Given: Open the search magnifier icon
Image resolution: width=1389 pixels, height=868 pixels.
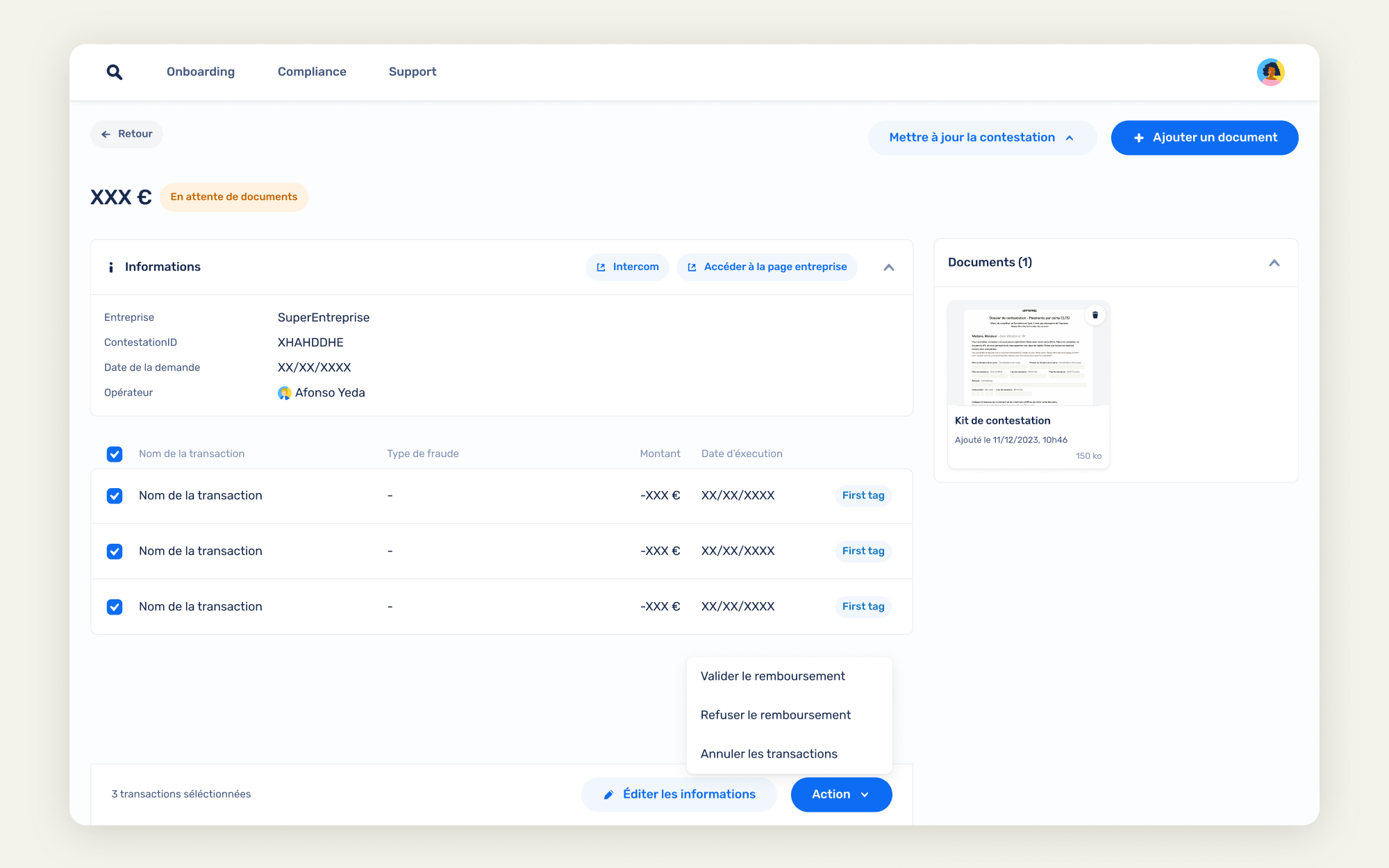Looking at the screenshot, I should [115, 72].
